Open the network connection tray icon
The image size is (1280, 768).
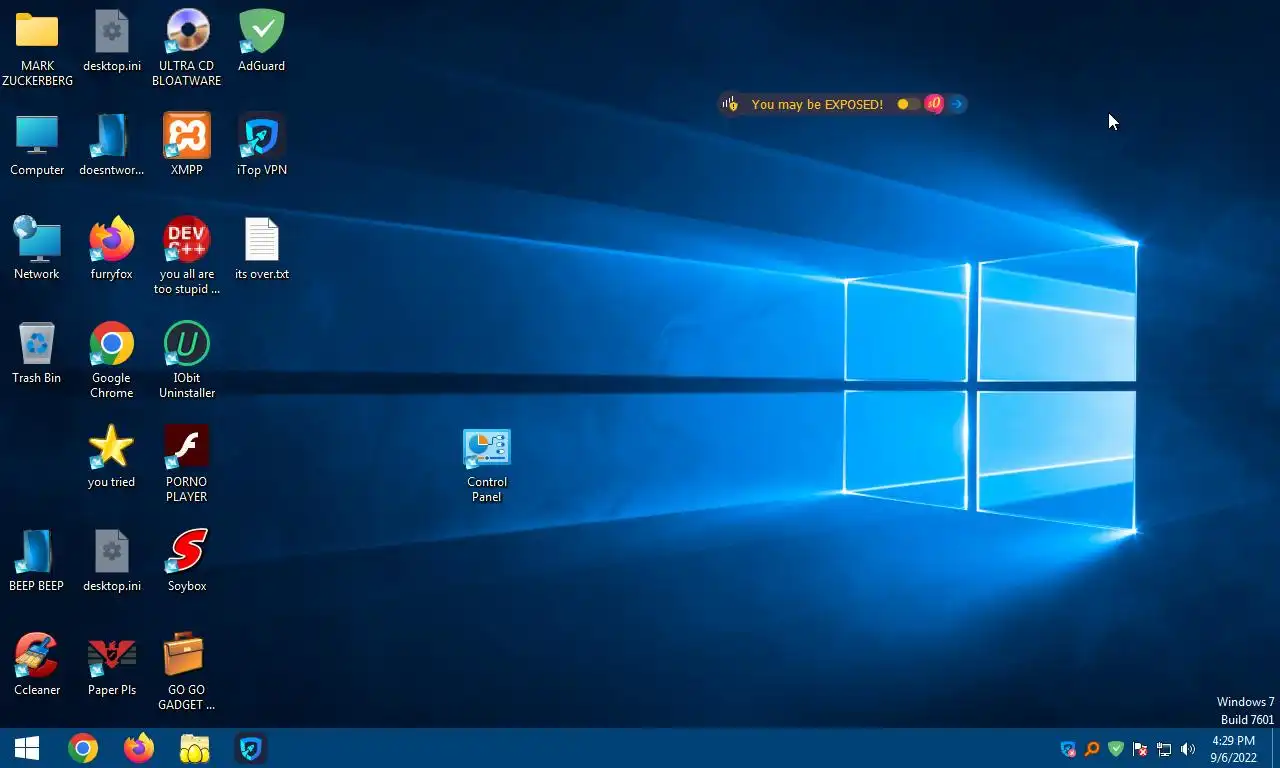[1164, 749]
